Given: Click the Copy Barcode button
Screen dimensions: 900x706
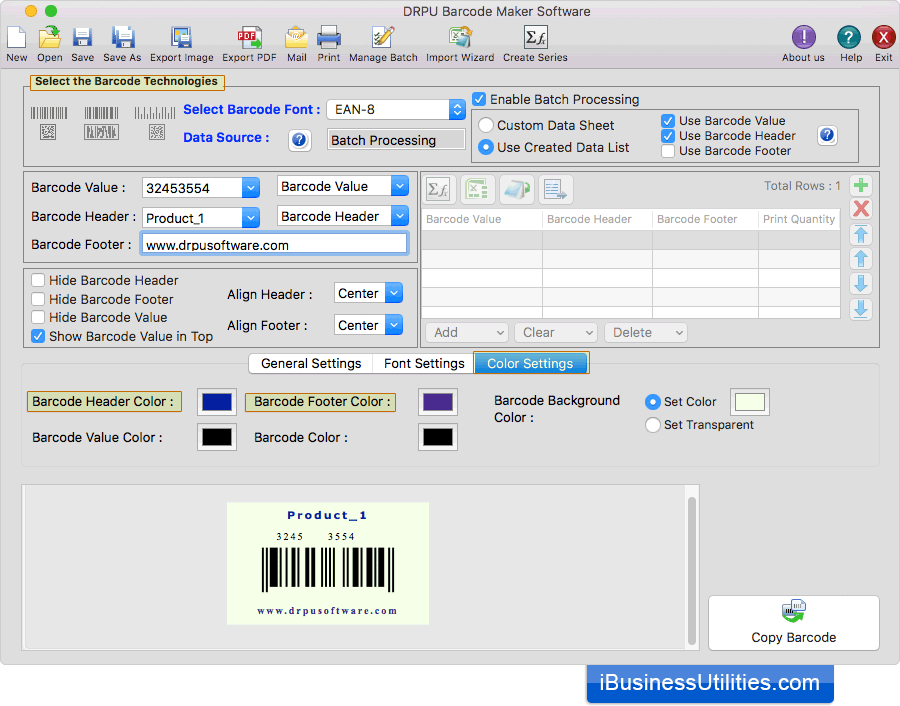Looking at the screenshot, I should [x=794, y=623].
